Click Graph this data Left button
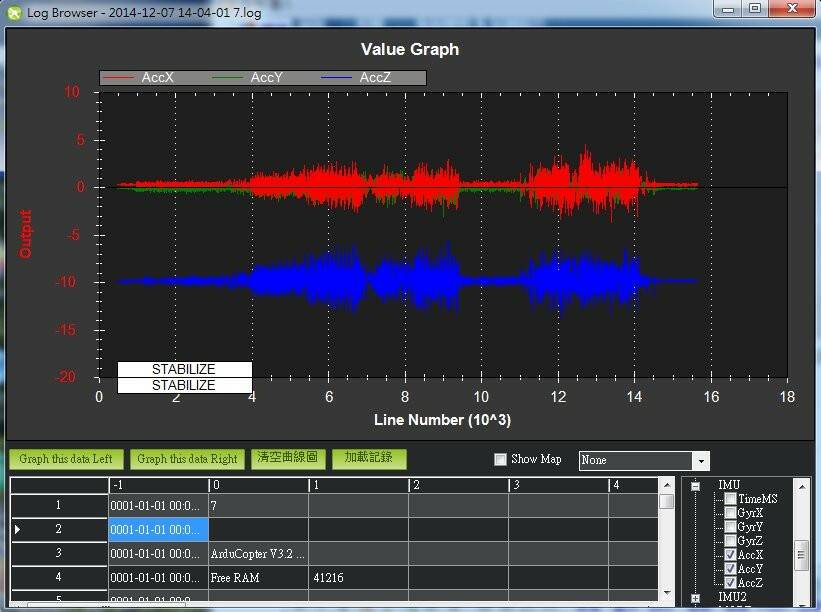Screen dimensions: 821x612 tap(66, 459)
